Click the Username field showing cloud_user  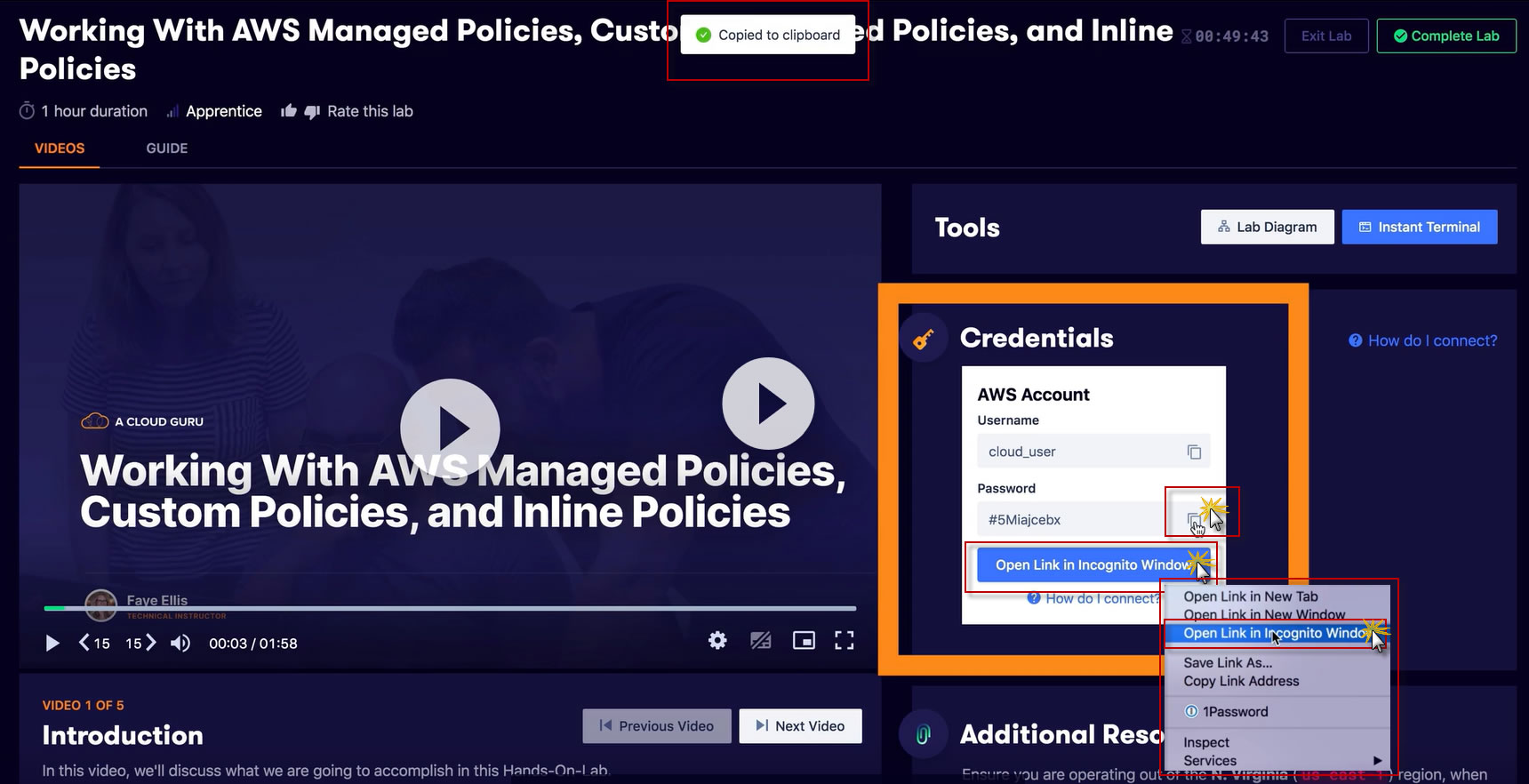coord(1093,452)
